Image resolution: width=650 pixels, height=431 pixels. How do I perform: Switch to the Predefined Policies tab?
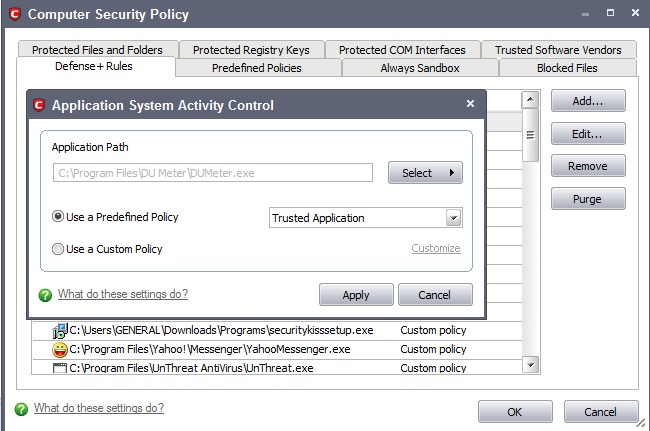(x=258, y=68)
